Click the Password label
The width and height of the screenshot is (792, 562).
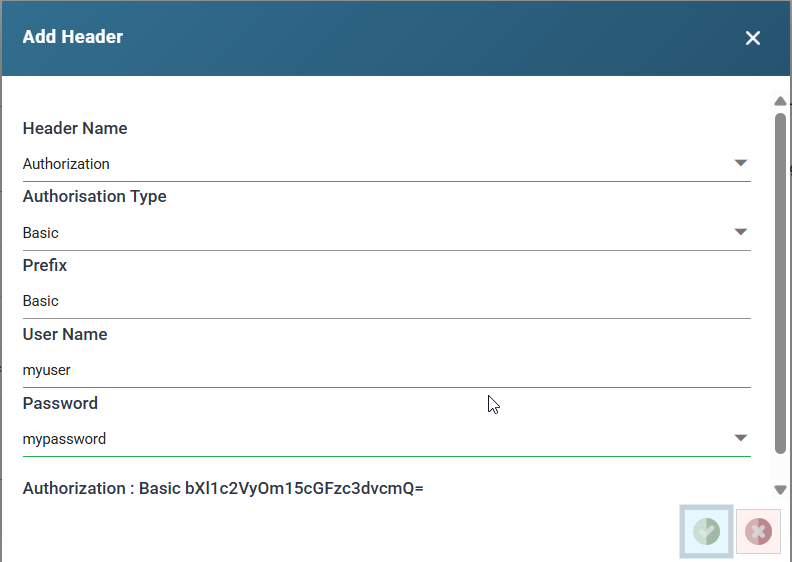pos(60,404)
